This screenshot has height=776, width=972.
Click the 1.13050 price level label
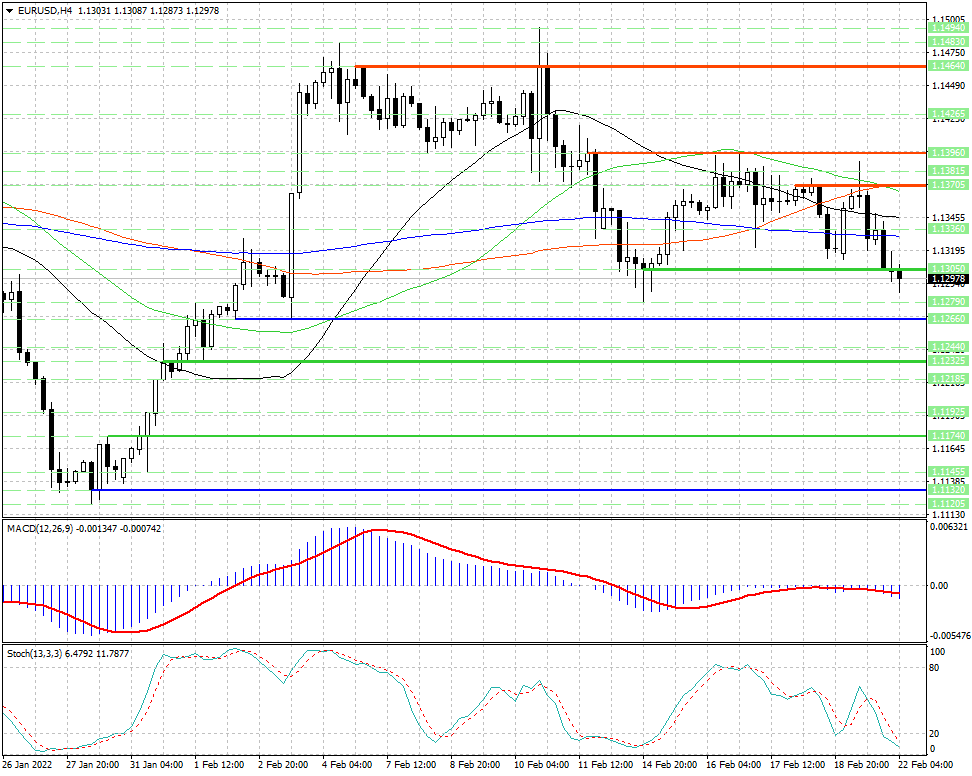pyautogui.click(x=948, y=268)
